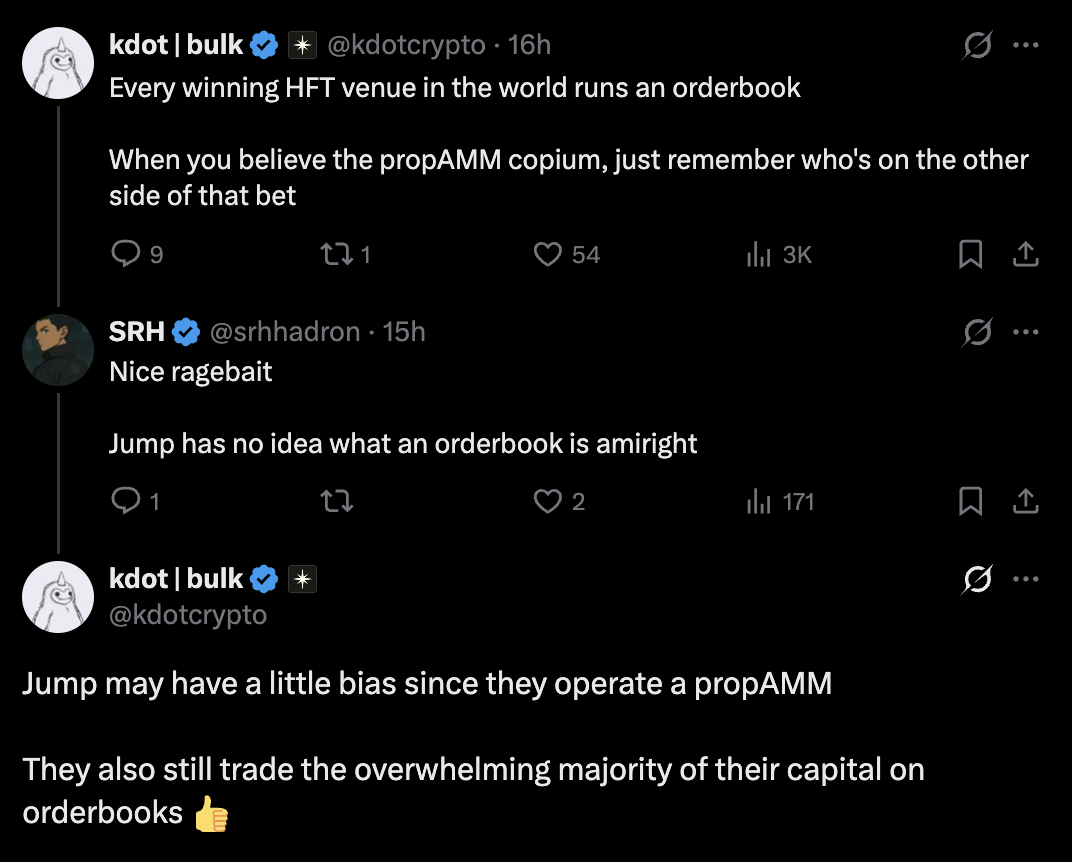Open more options for top tweet
Screen dimensions: 1072x862
pos(1025,46)
